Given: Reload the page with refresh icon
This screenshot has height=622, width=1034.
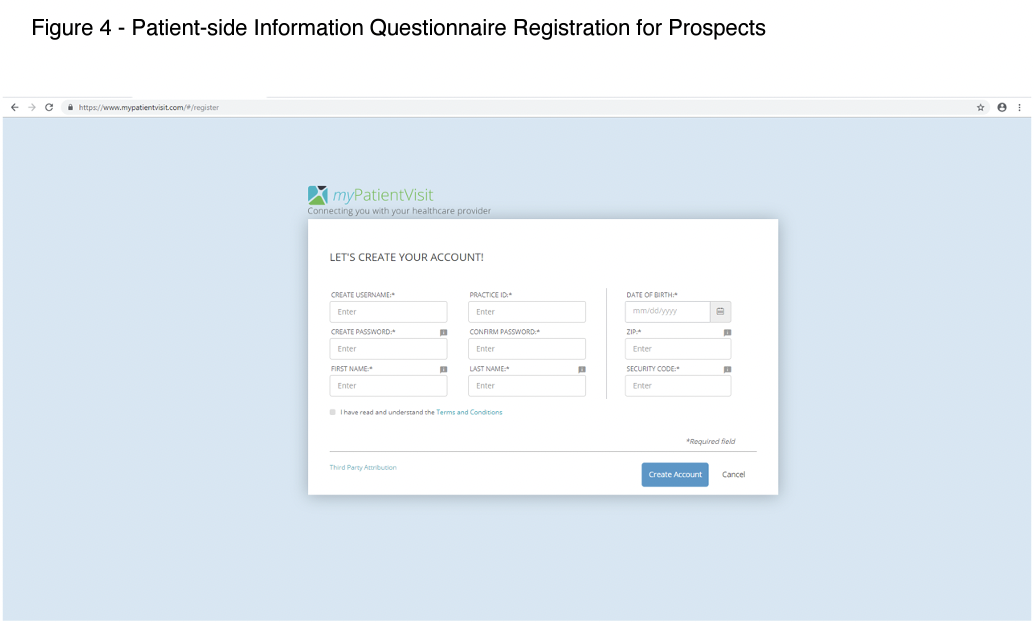Looking at the screenshot, I should (x=49, y=108).
